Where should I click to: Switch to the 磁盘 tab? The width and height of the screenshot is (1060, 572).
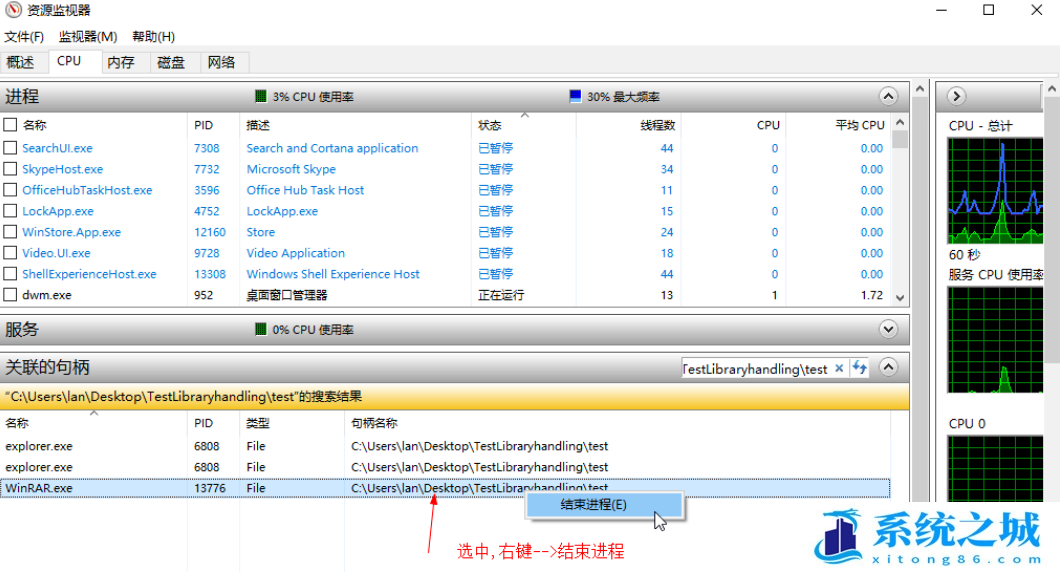pos(171,62)
